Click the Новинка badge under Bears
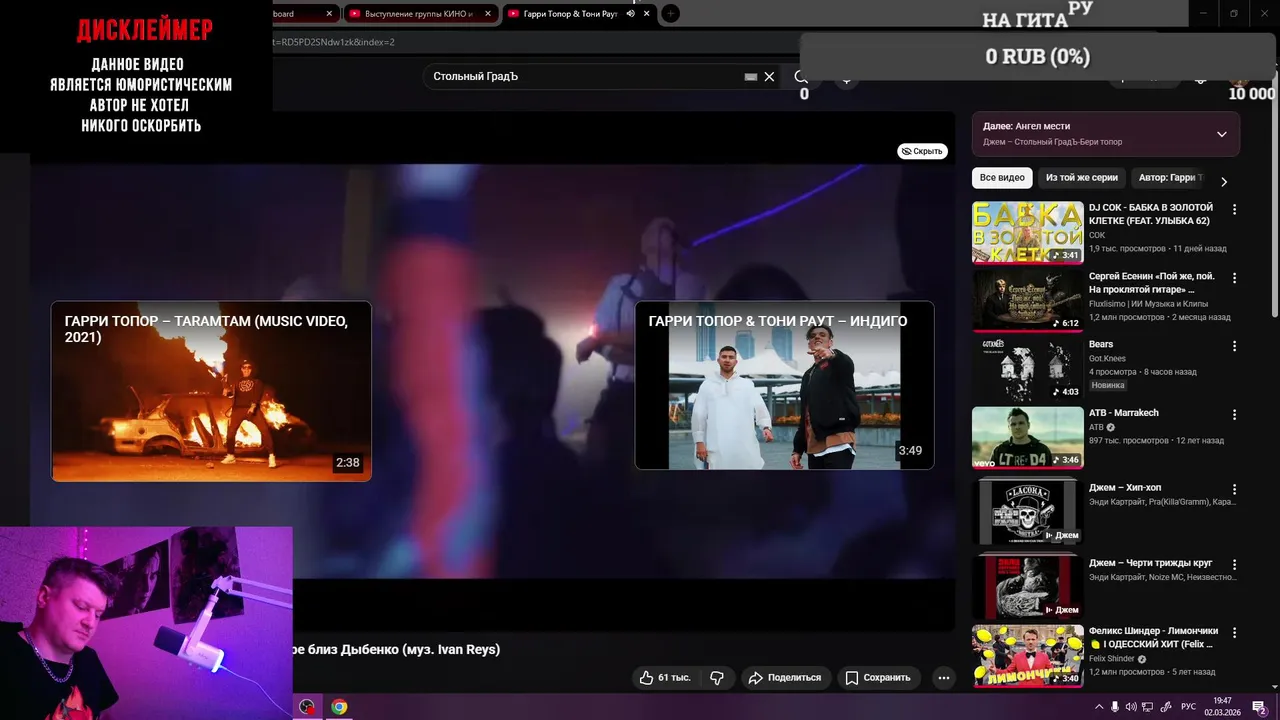The width and height of the screenshot is (1280, 720). 1108,385
